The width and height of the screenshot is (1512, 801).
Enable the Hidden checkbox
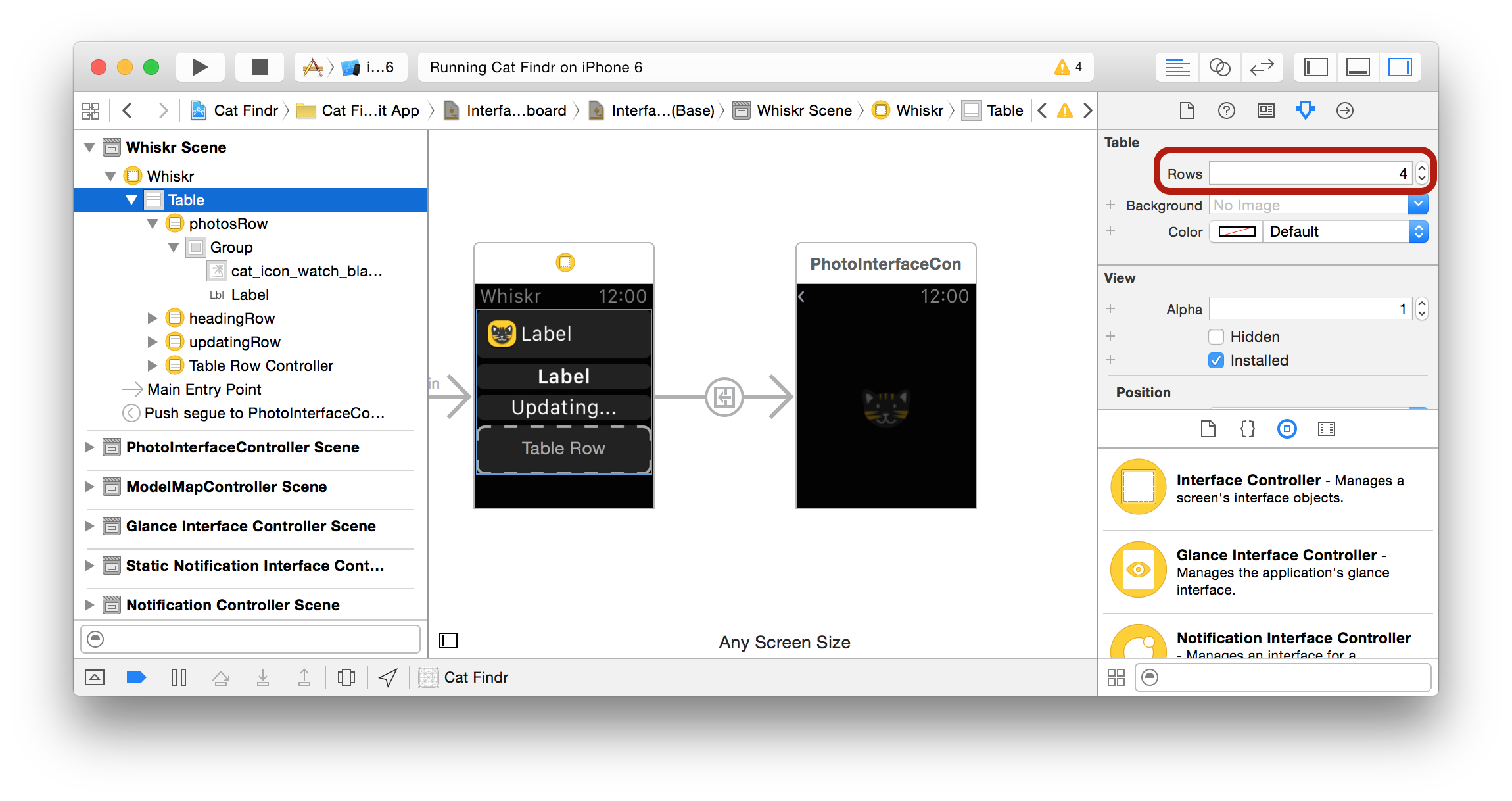coord(1216,337)
